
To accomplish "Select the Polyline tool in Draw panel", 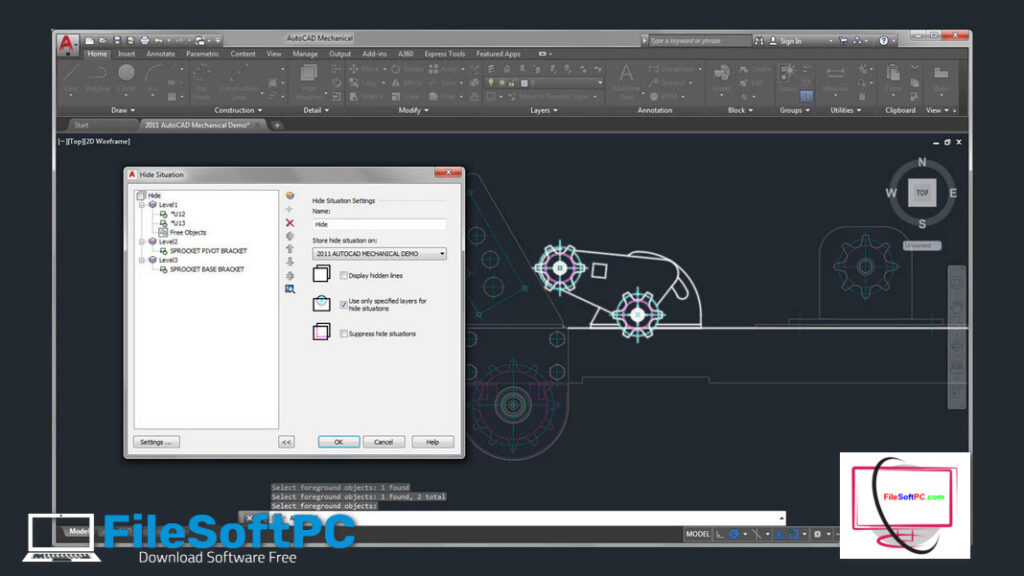I will click(97, 80).
